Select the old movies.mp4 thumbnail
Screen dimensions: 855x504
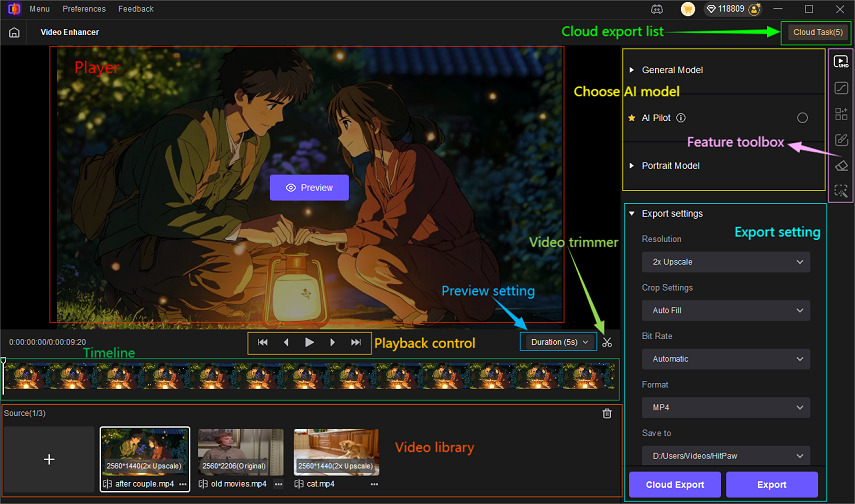(x=240, y=452)
